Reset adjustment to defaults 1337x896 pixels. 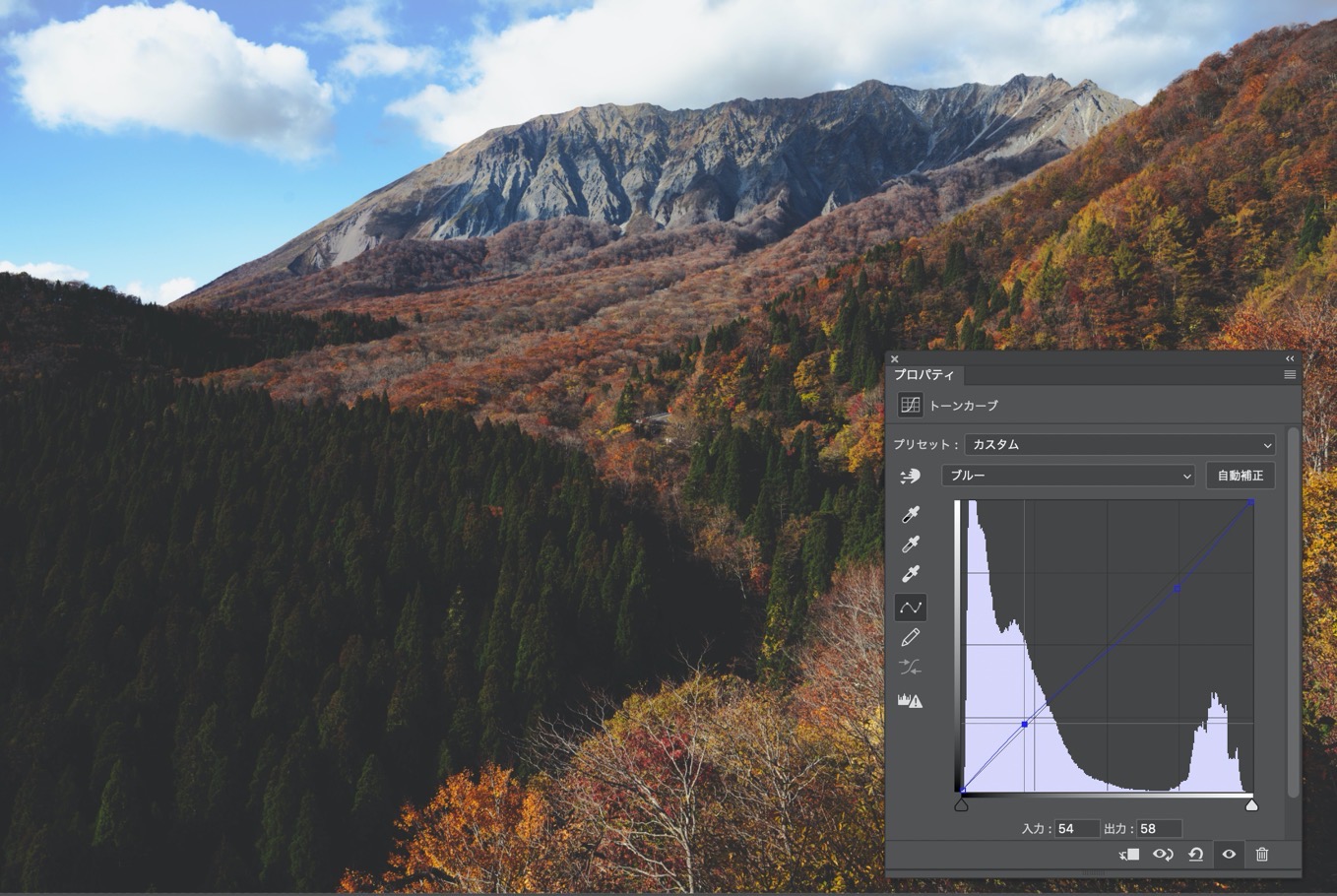(x=1195, y=855)
